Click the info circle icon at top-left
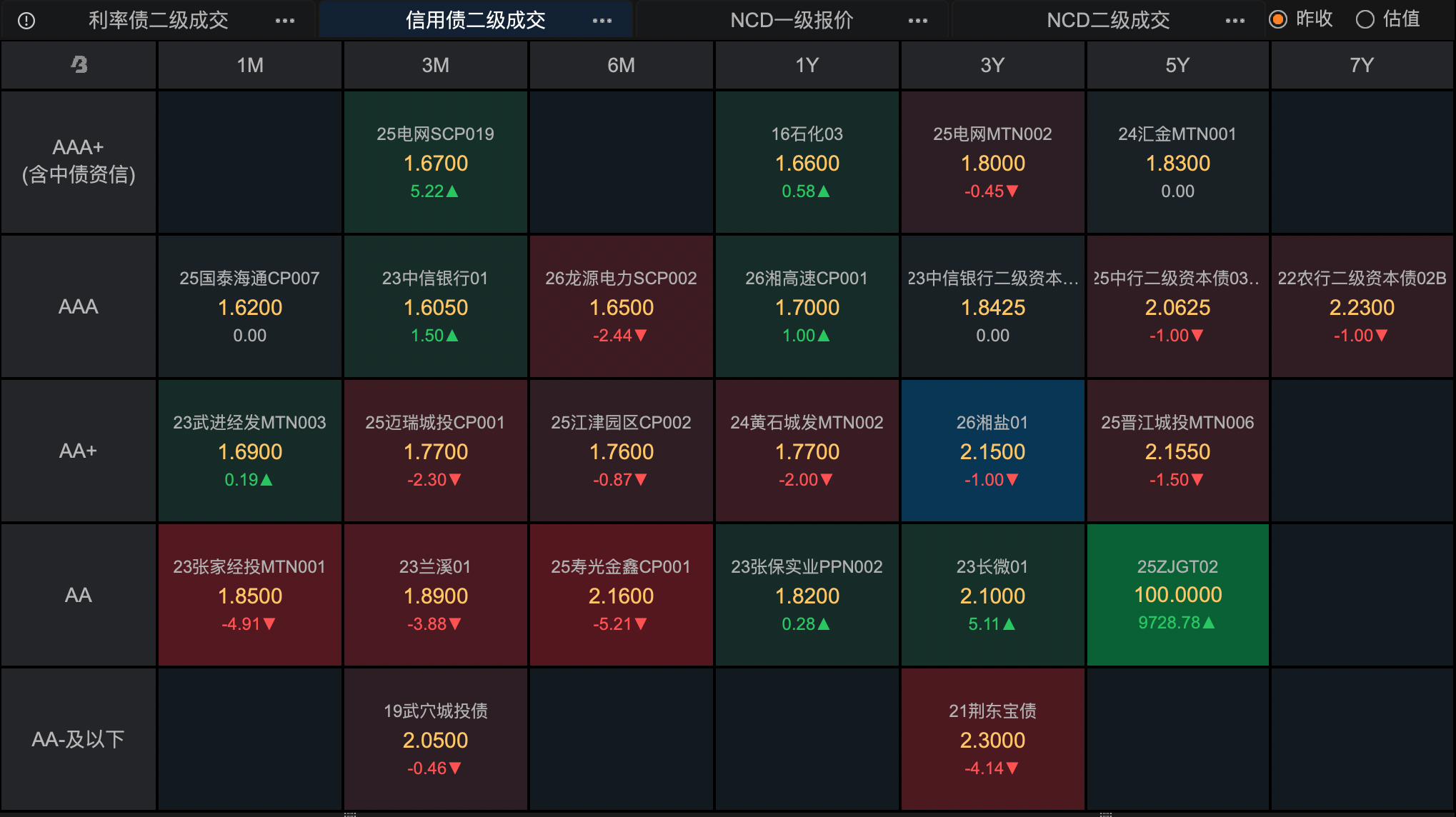The height and width of the screenshot is (817, 1456). coord(26,21)
